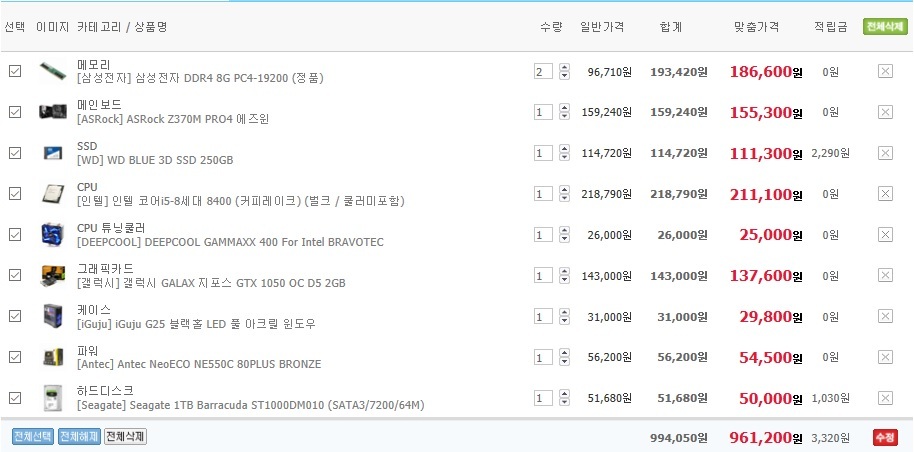Open the iGuju G25 블랙홀 LED link

point(196,324)
